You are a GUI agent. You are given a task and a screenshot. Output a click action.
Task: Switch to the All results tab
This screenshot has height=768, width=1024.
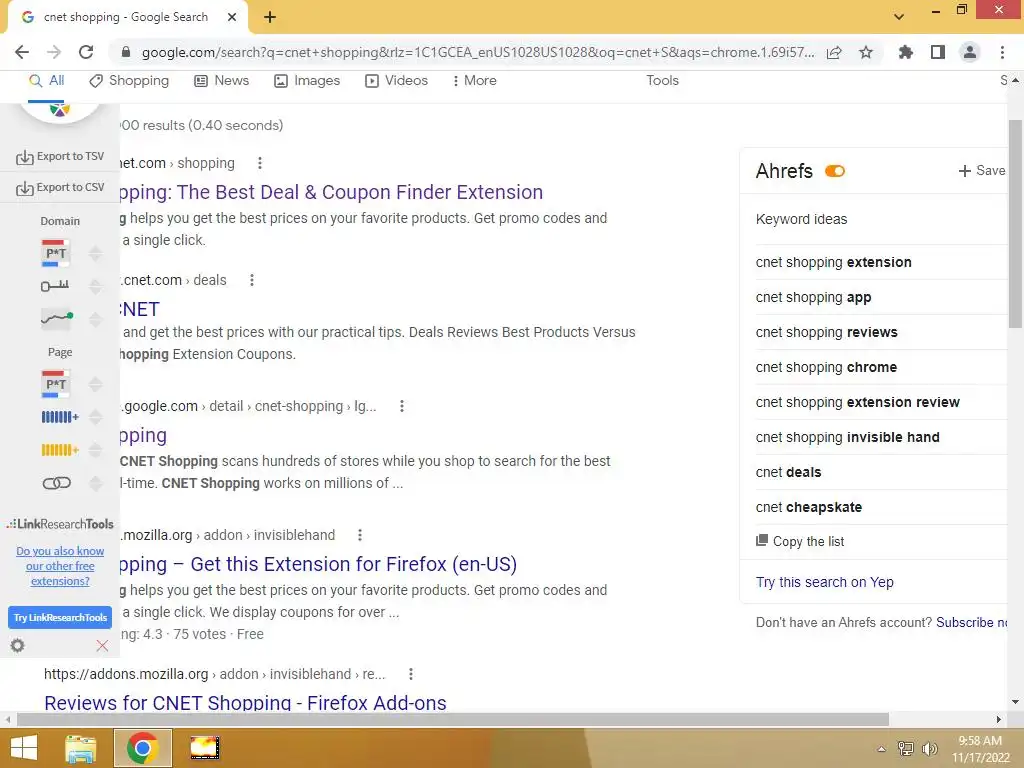[46, 80]
